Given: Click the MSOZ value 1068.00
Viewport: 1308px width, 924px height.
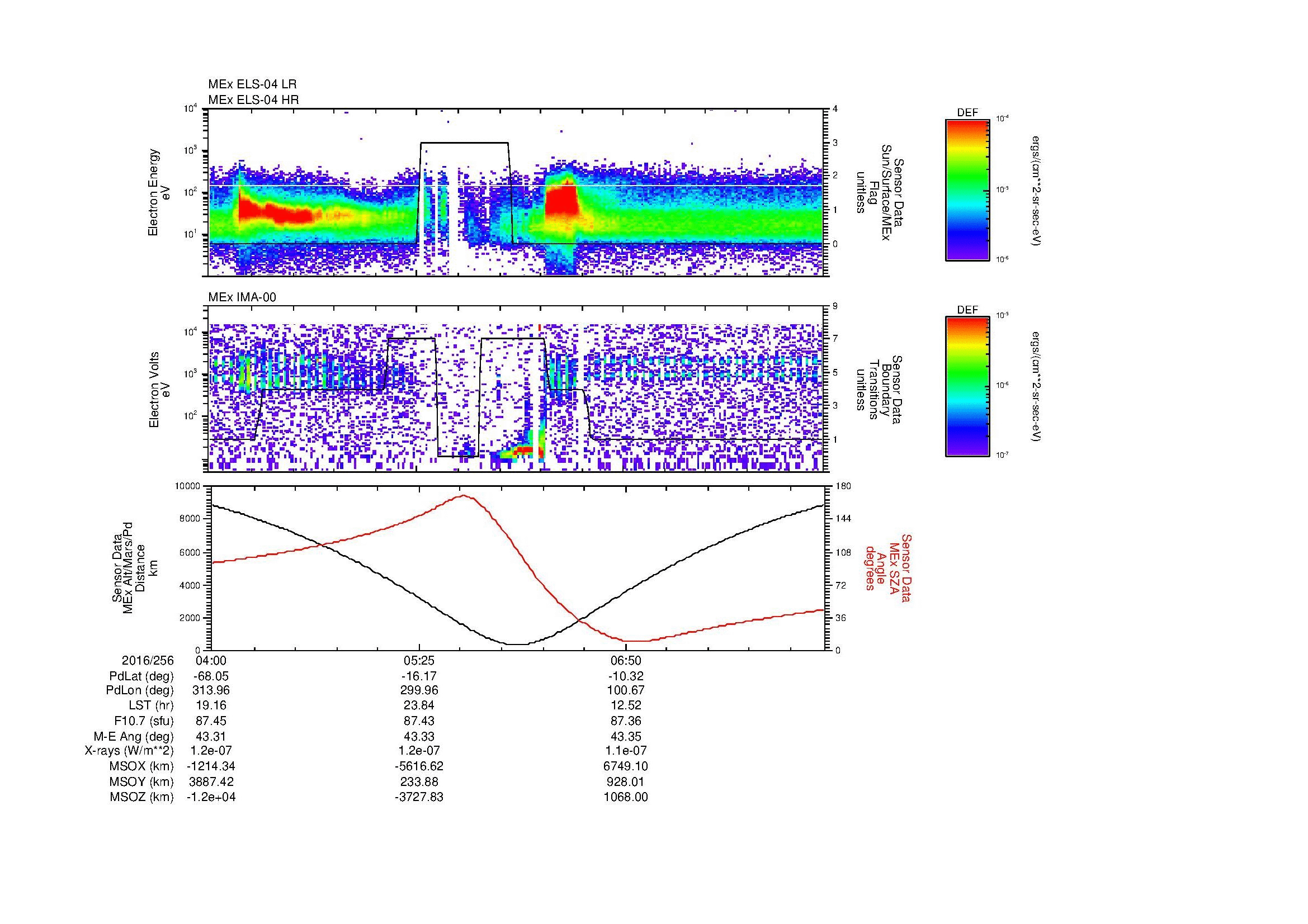Looking at the screenshot, I should pos(626,797).
